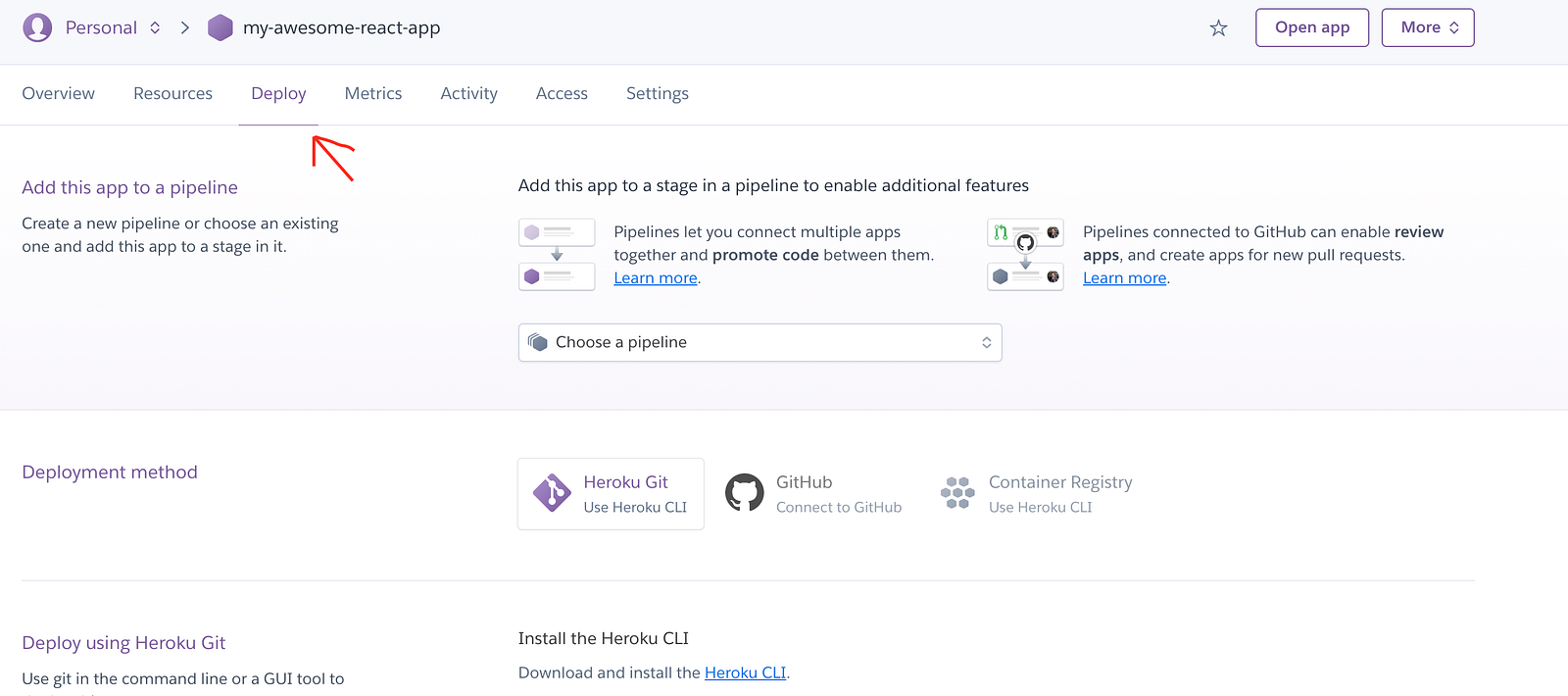1568x696 pixels.
Task: Click the GitHub octocat icon
Action: click(745, 493)
